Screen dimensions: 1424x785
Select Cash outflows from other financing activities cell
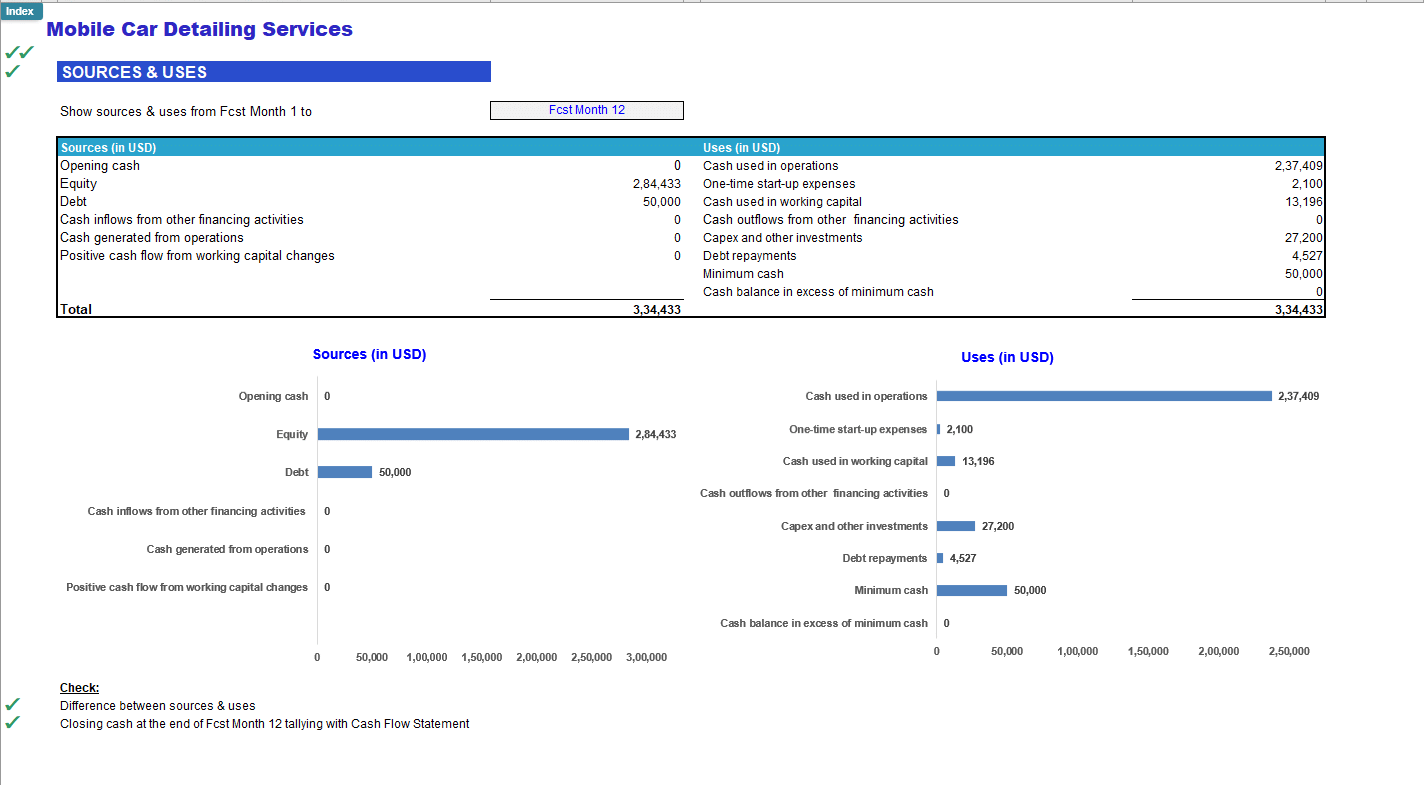831,220
